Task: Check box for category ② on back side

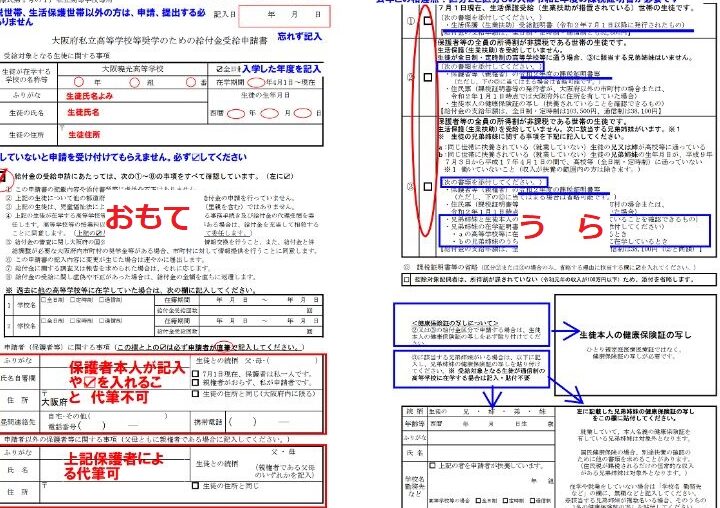Action: tap(428, 77)
